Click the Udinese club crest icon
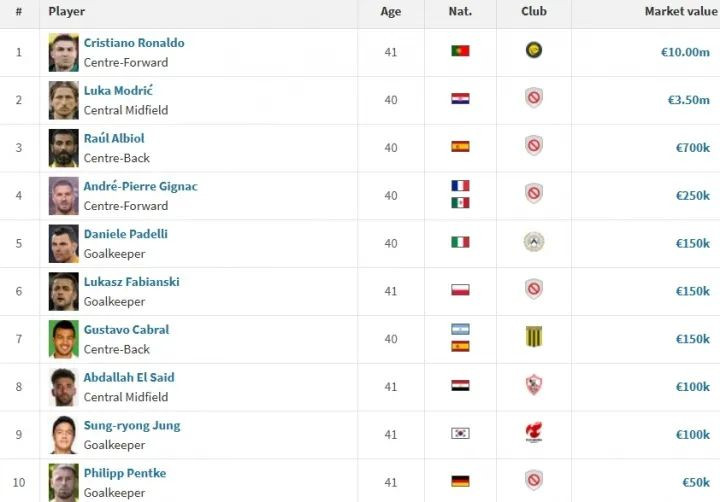Screen dimensions: 720x502 pos(534,242)
